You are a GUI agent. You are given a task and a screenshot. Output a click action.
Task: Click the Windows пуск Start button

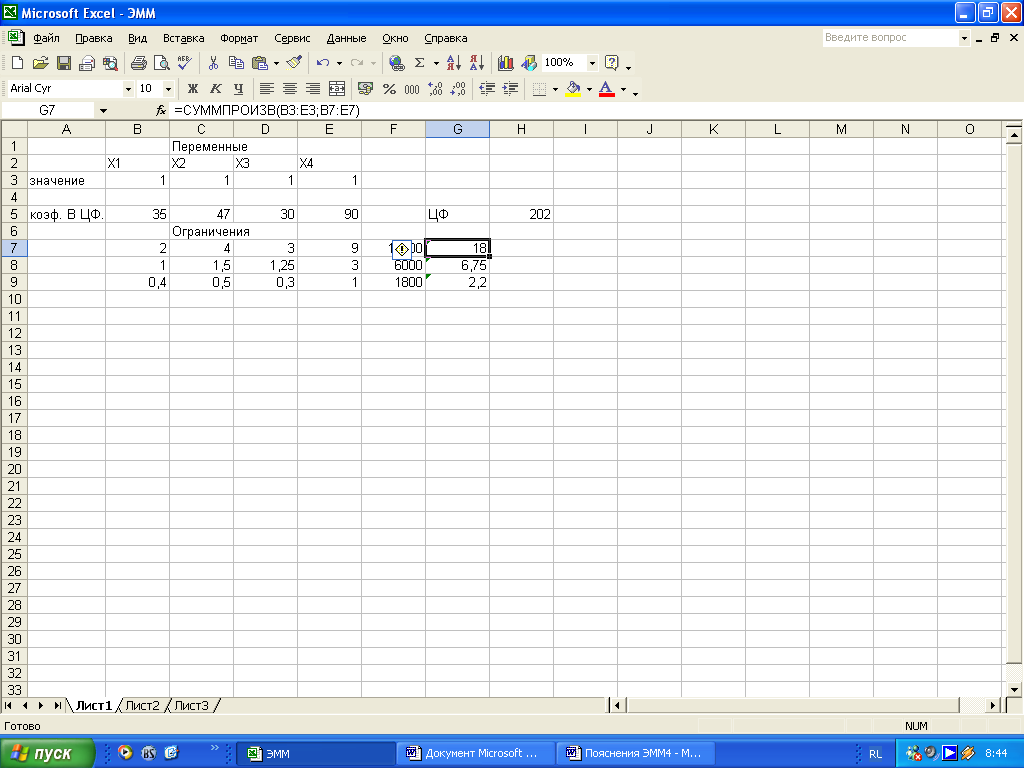(x=47, y=754)
